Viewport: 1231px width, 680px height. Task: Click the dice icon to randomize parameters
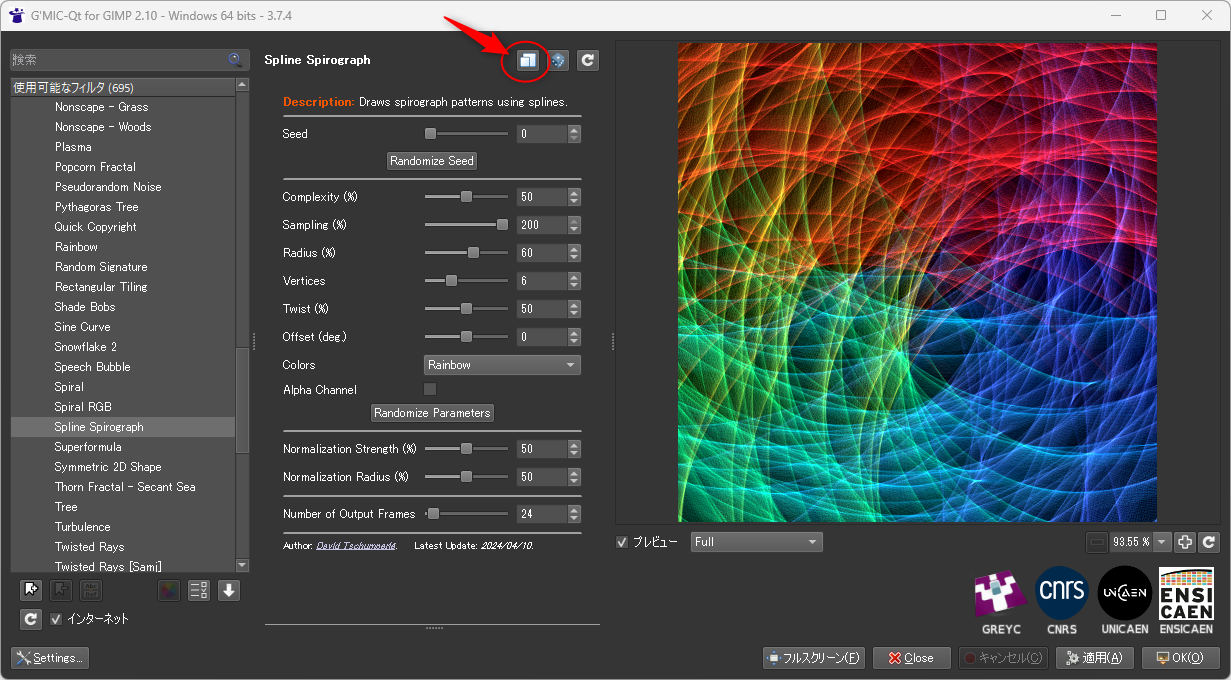pyautogui.click(x=558, y=60)
